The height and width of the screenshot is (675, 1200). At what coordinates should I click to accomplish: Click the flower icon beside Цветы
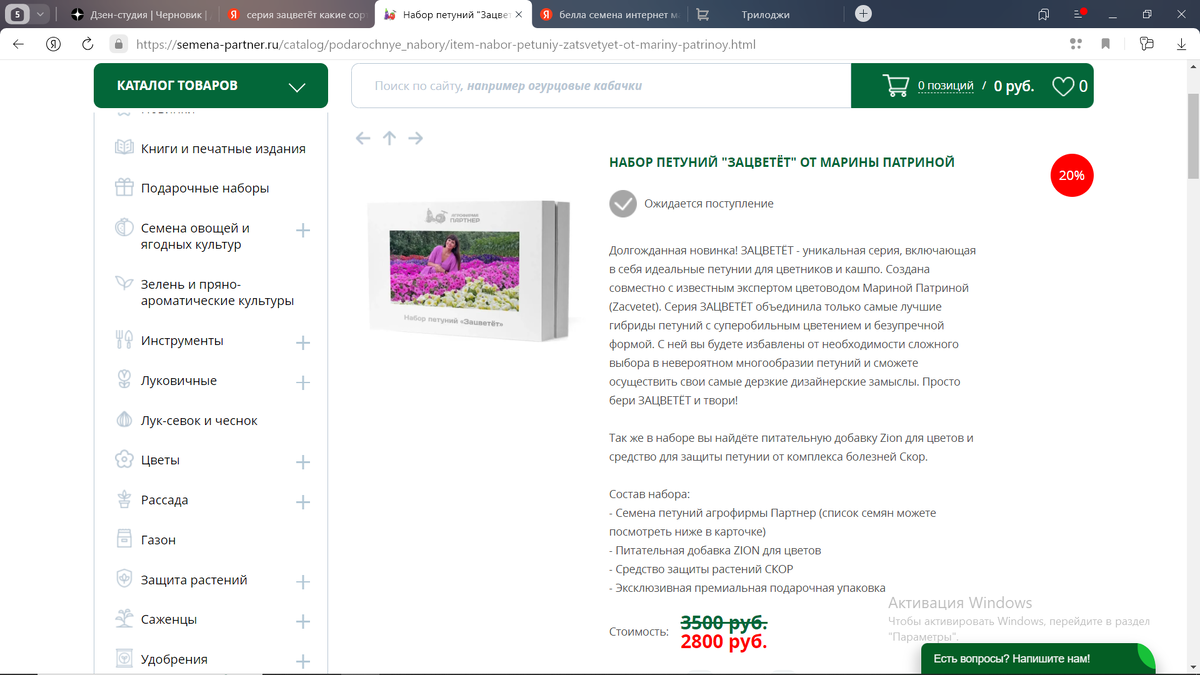(x=124, y=459)
